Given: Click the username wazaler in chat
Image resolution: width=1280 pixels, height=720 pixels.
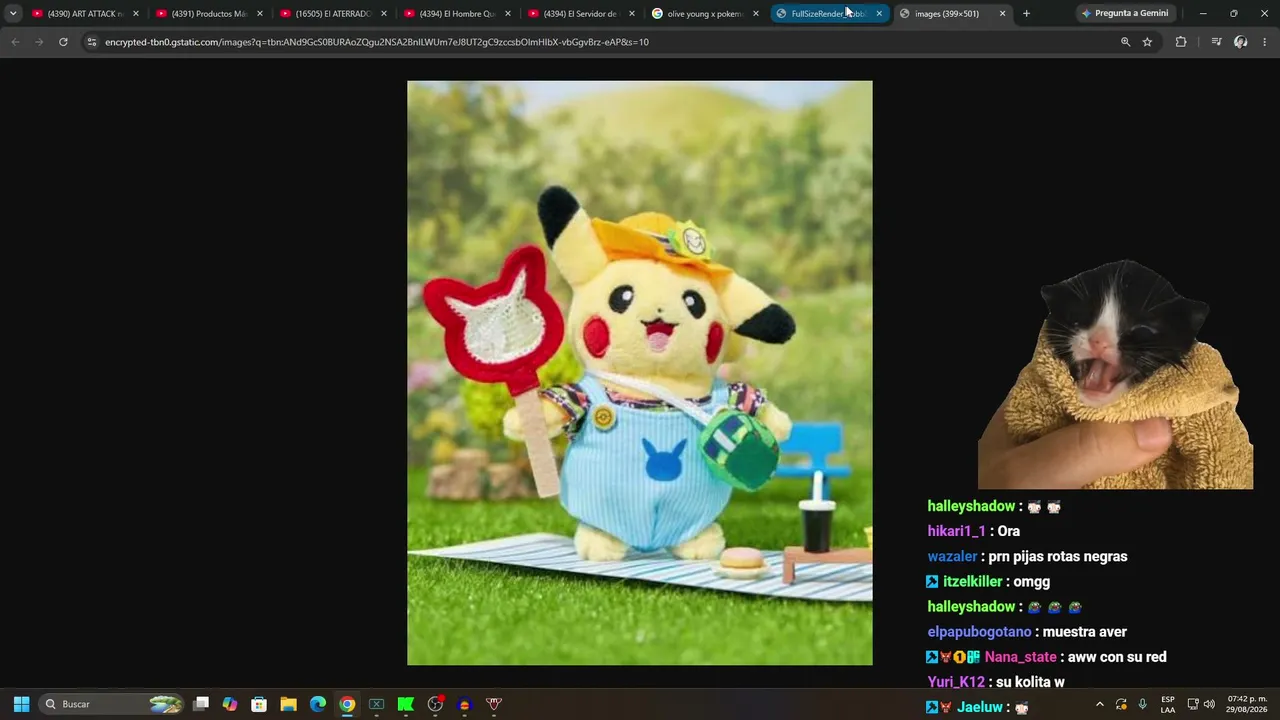Looking at the screenshot, I should (952, 556).
